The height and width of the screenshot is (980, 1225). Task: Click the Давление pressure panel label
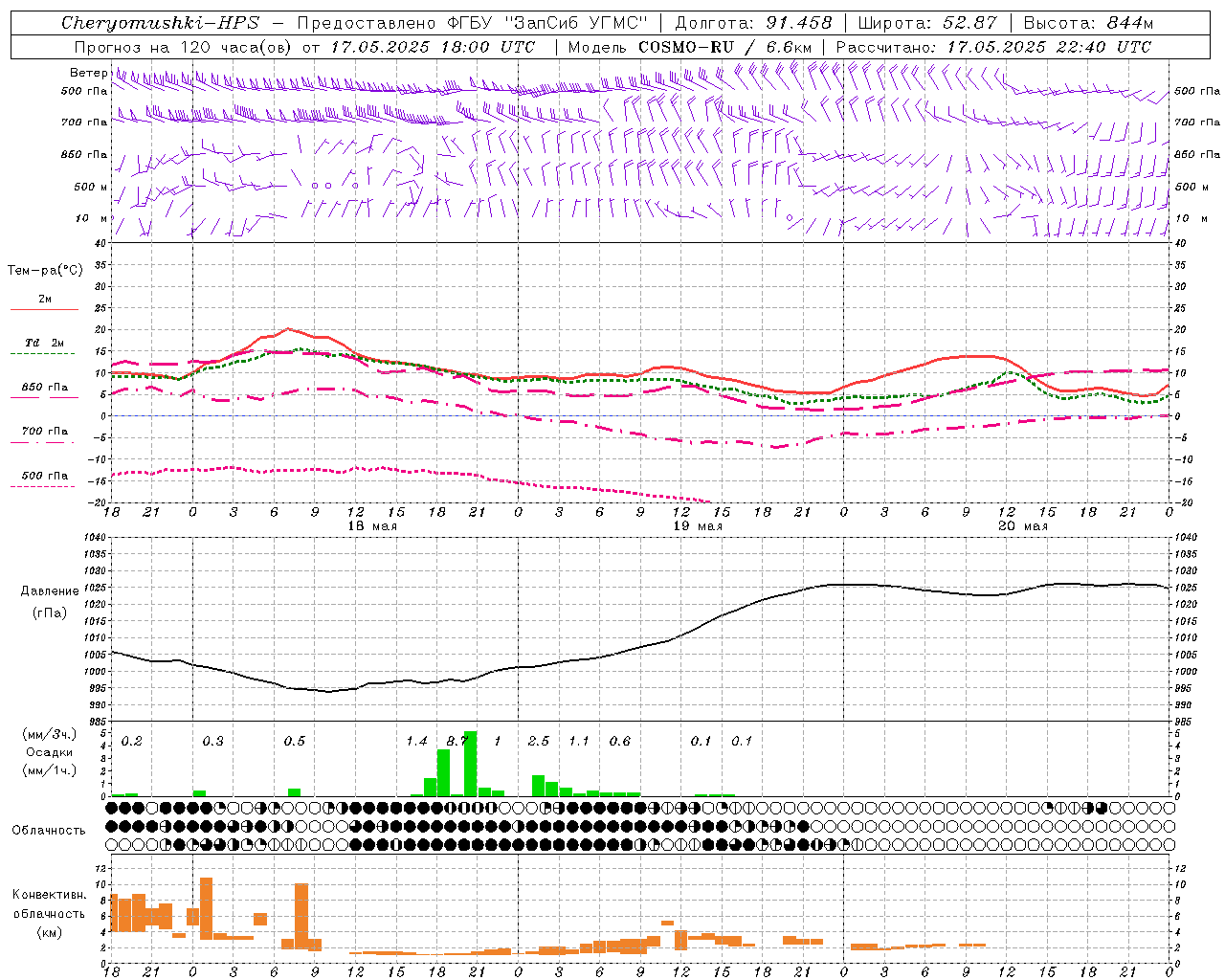coord(50,591)
